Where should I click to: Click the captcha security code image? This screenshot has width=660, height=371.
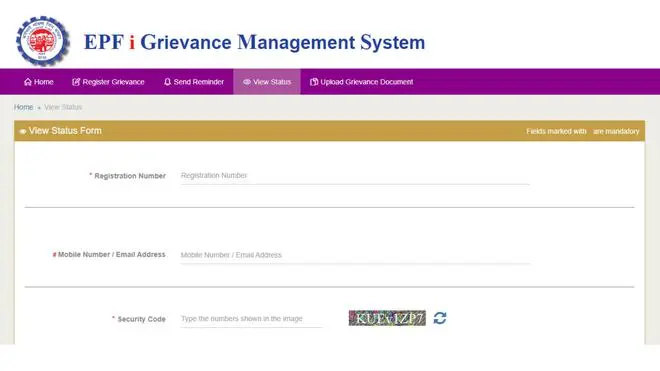pyautogui.click(x=387, y=318)
